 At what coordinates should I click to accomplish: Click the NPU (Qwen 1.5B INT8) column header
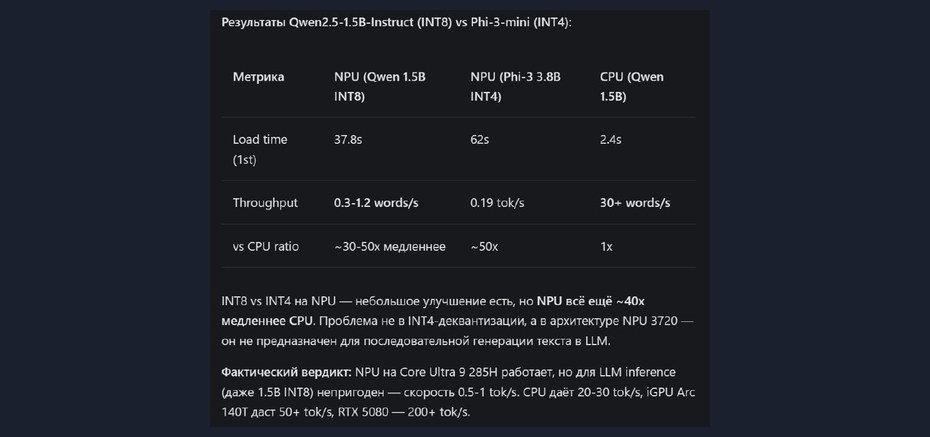380,87
